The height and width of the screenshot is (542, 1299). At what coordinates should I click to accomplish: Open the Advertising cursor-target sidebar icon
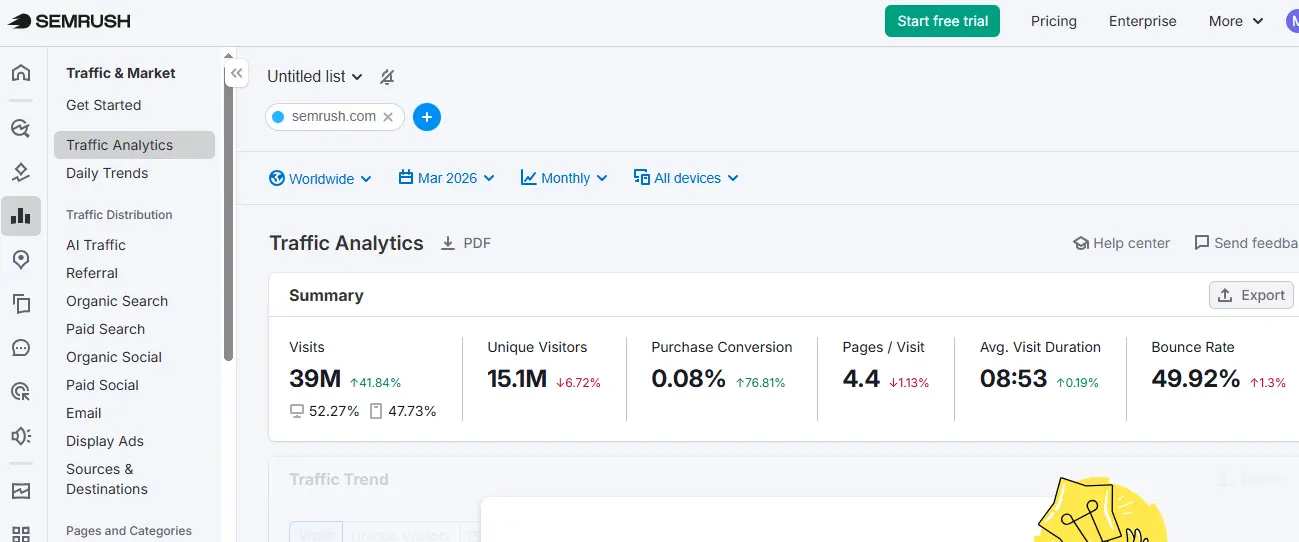tap(21, 392)
